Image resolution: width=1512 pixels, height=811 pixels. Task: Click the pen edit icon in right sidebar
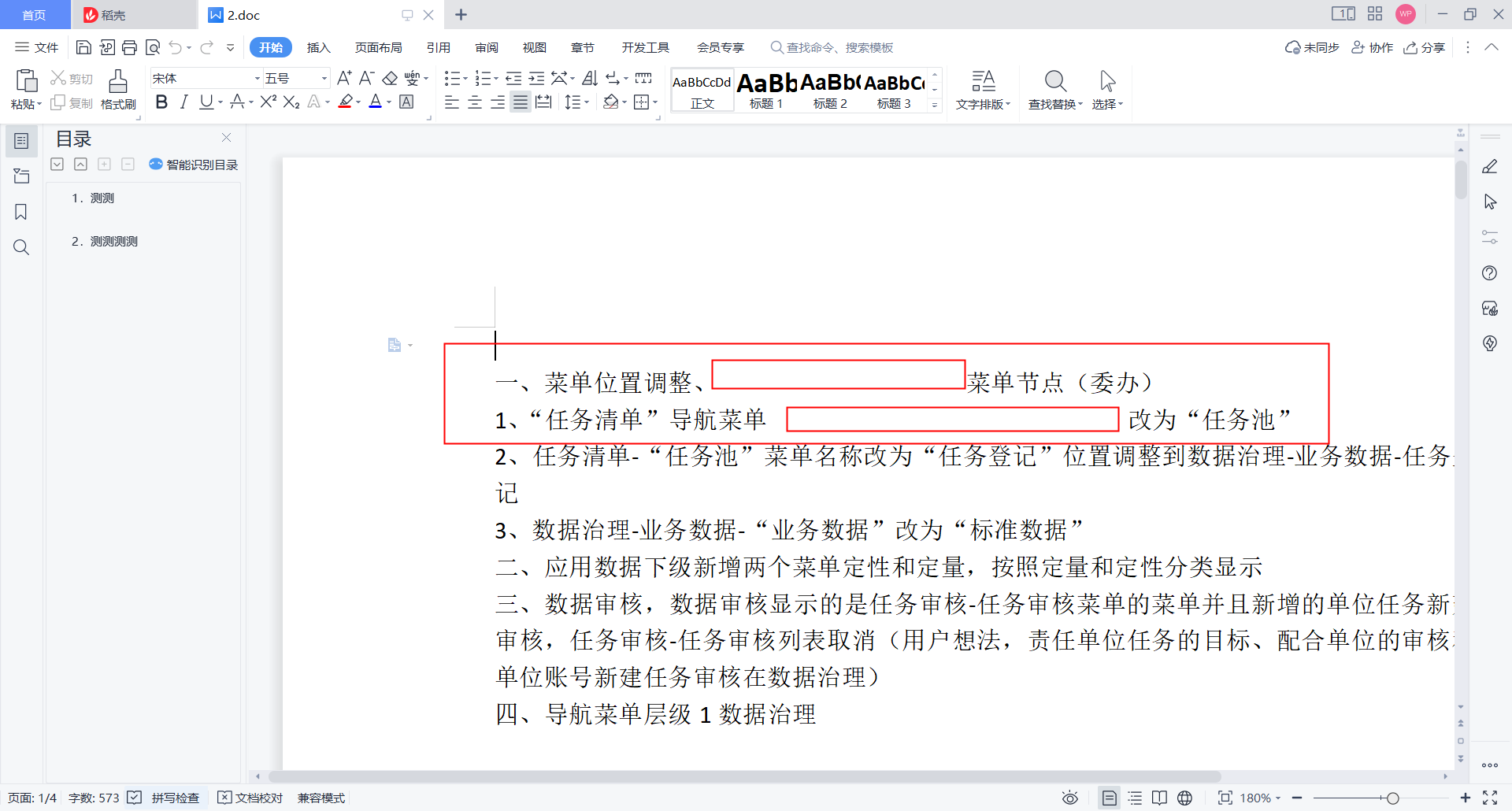pyautogui.click(x=1490, y=167)
